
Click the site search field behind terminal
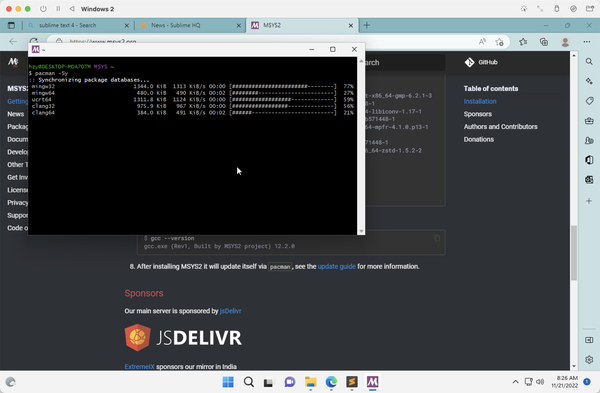click(405, 62)
